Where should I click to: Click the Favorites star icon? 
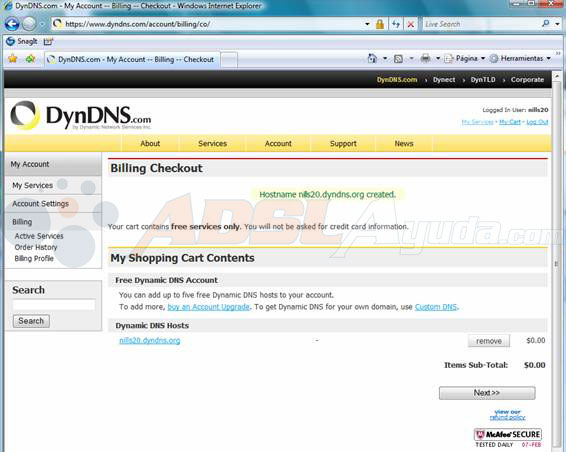click(x=13, y=58)
